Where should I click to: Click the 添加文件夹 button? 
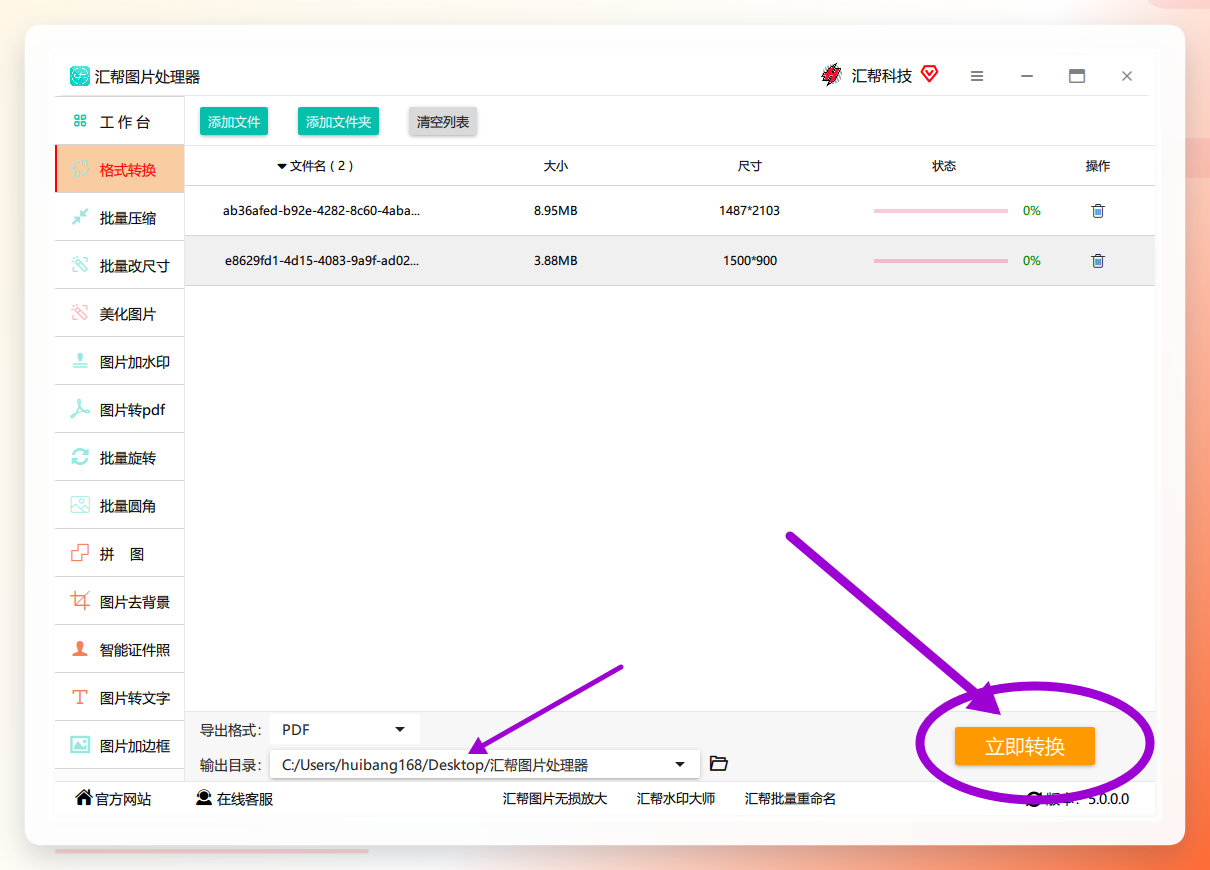coord(338,122)
